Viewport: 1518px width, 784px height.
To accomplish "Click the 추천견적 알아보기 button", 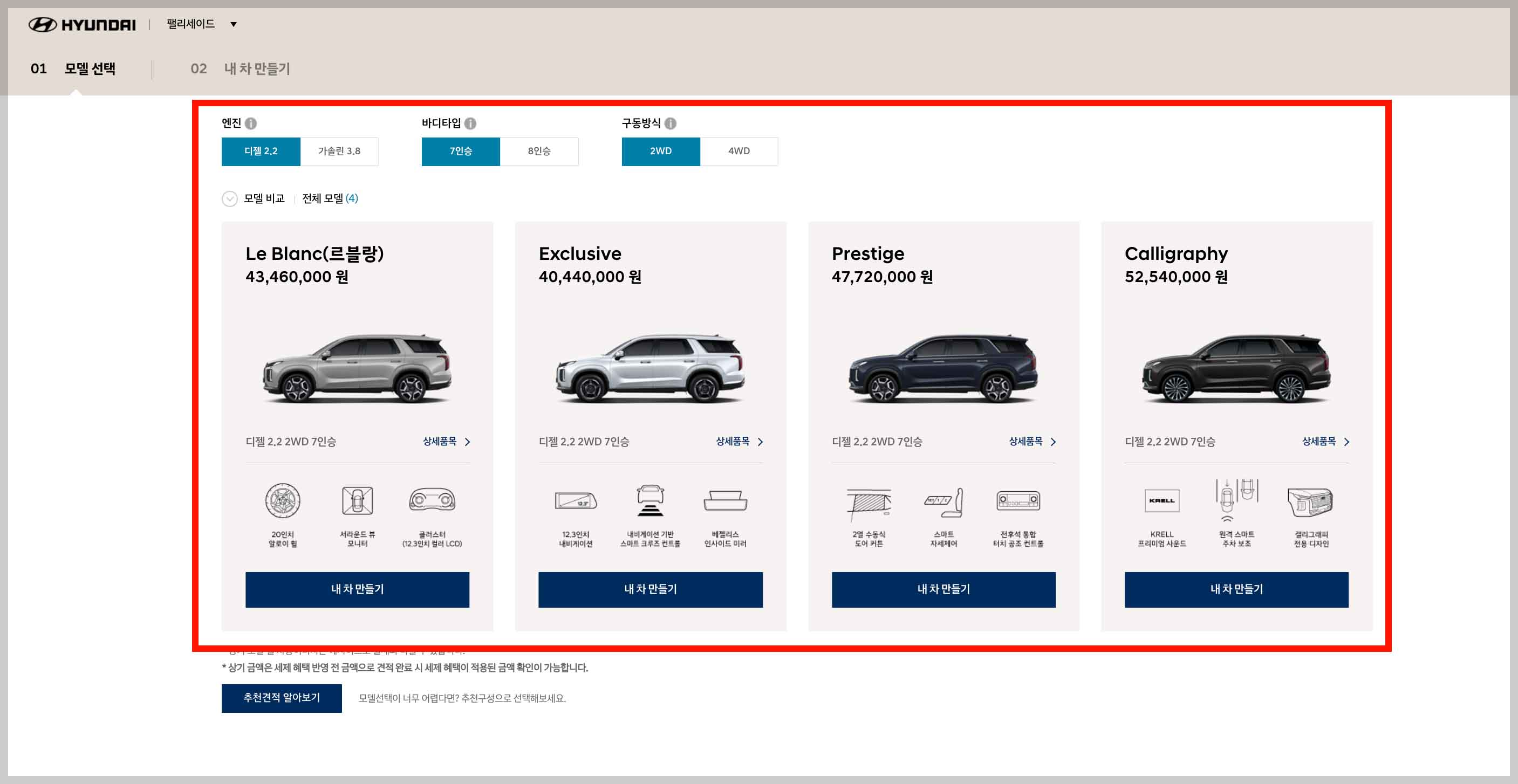I will click(x=281, y=698).
